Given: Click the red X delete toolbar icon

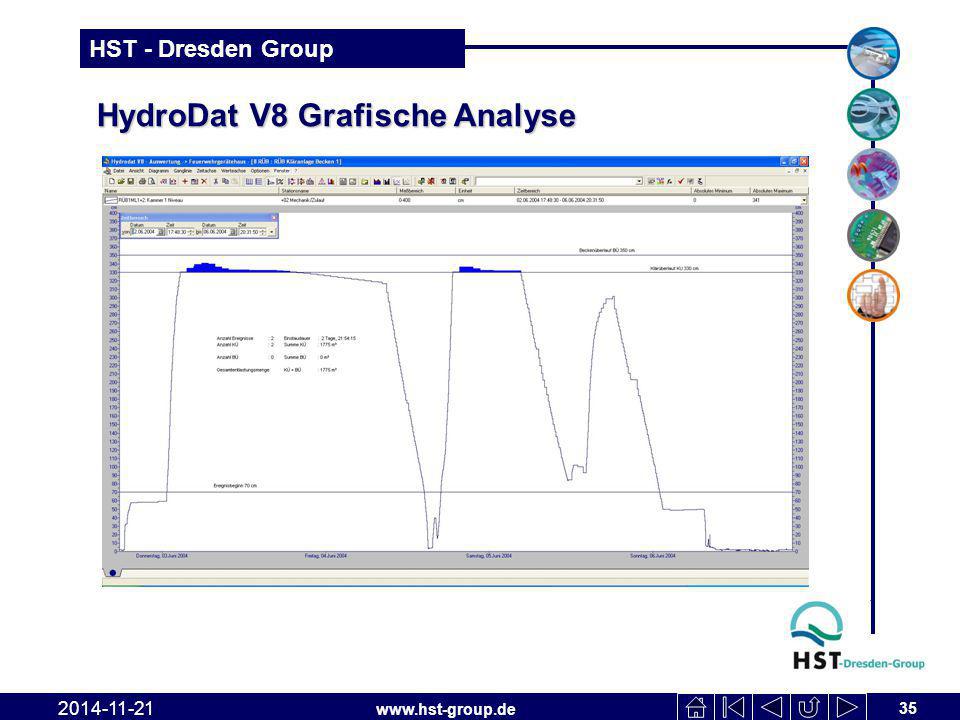Looking at the screenshot, I should pyautogui.click(x=204, y=181).
